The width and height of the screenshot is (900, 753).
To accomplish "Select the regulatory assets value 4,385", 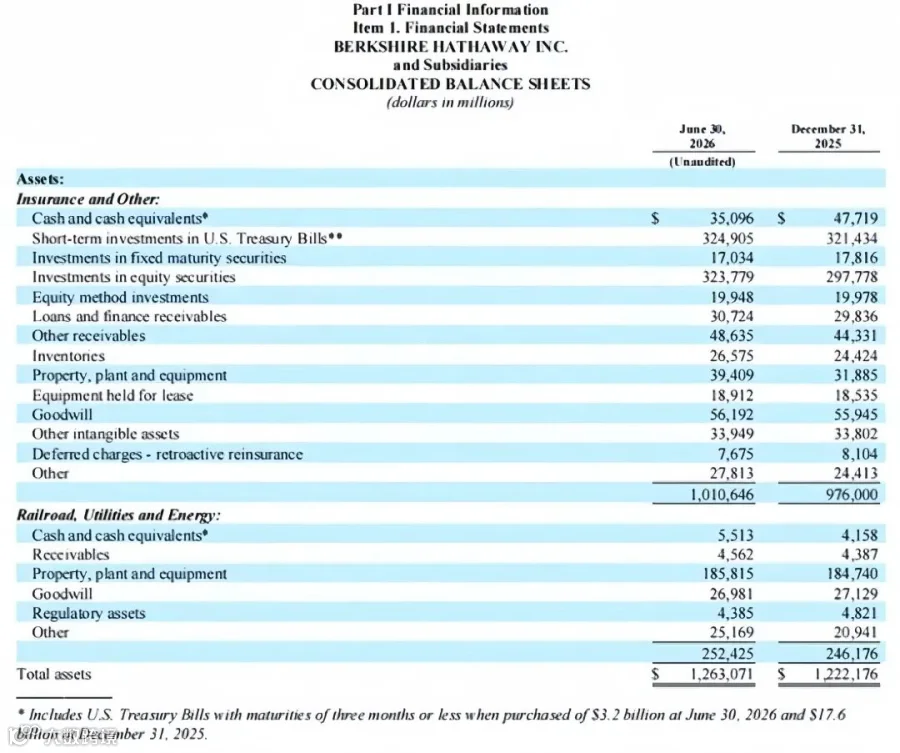I will (x=735, y=614).
